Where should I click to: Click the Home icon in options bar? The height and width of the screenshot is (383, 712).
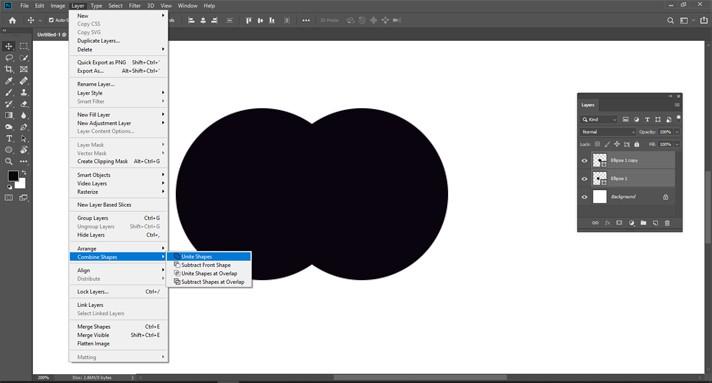[12, 20]
